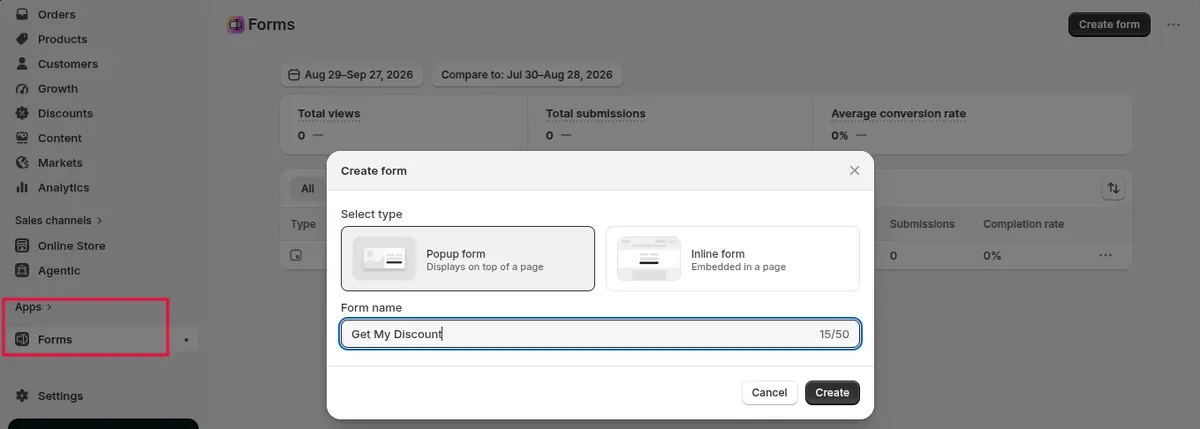1200x429 pixels.
Task: Click the Create form header button
Action: (1109, 24)
